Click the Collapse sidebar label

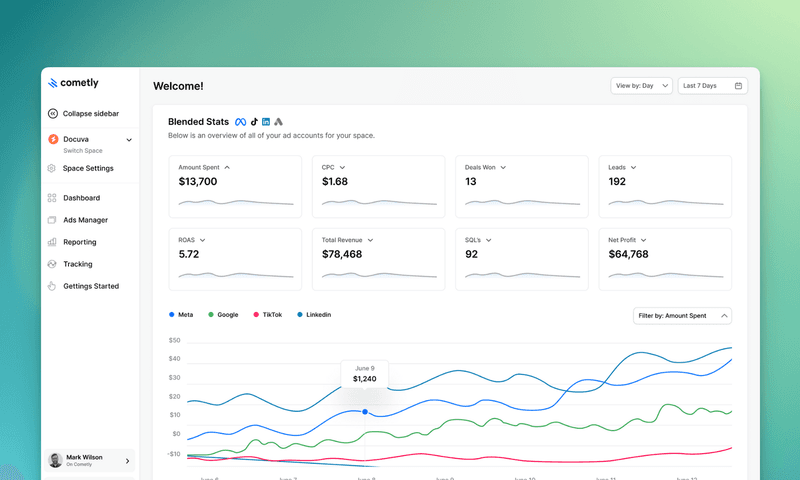click(x=91, y=114)
